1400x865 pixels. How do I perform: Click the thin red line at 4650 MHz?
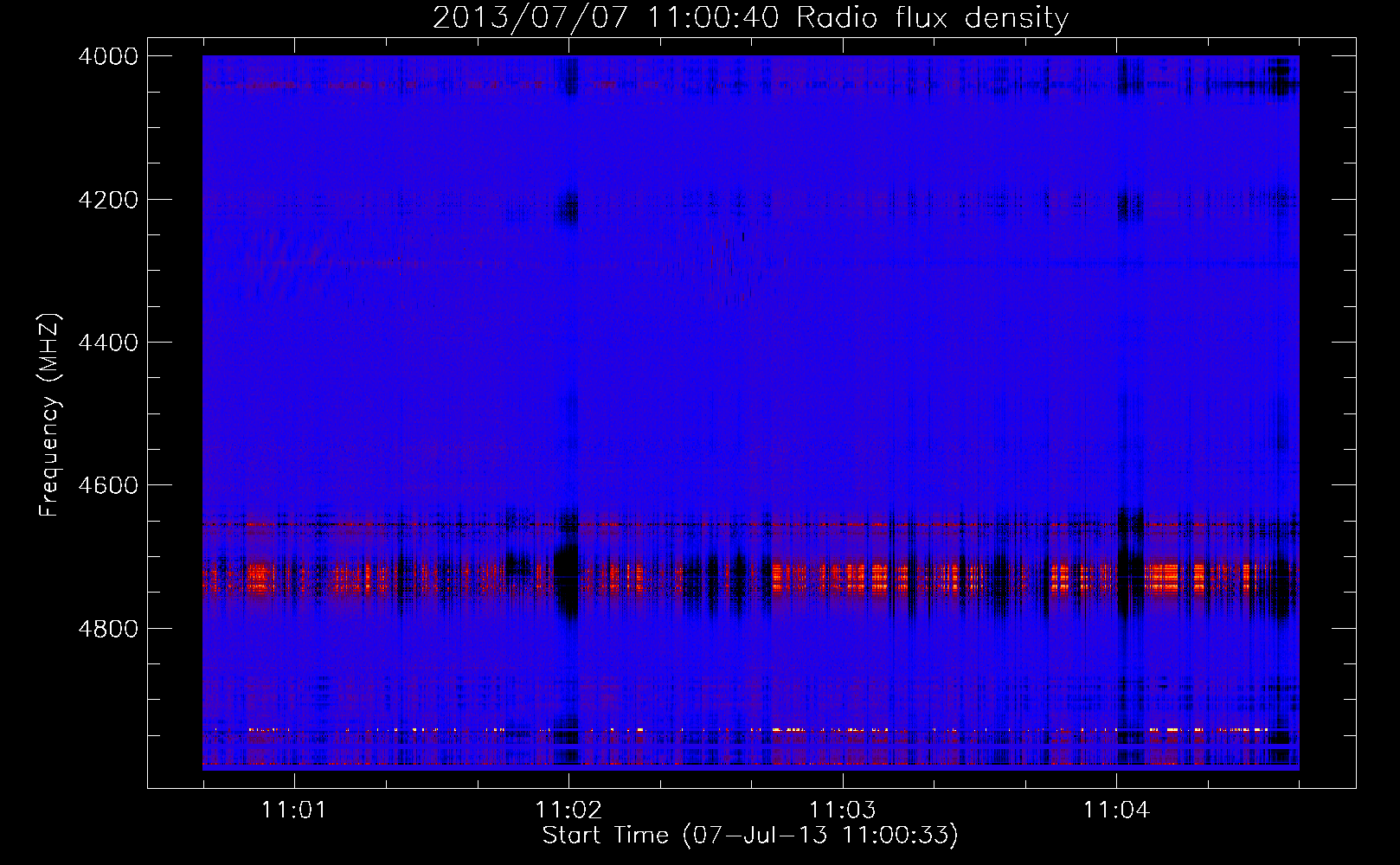(751, 524)
